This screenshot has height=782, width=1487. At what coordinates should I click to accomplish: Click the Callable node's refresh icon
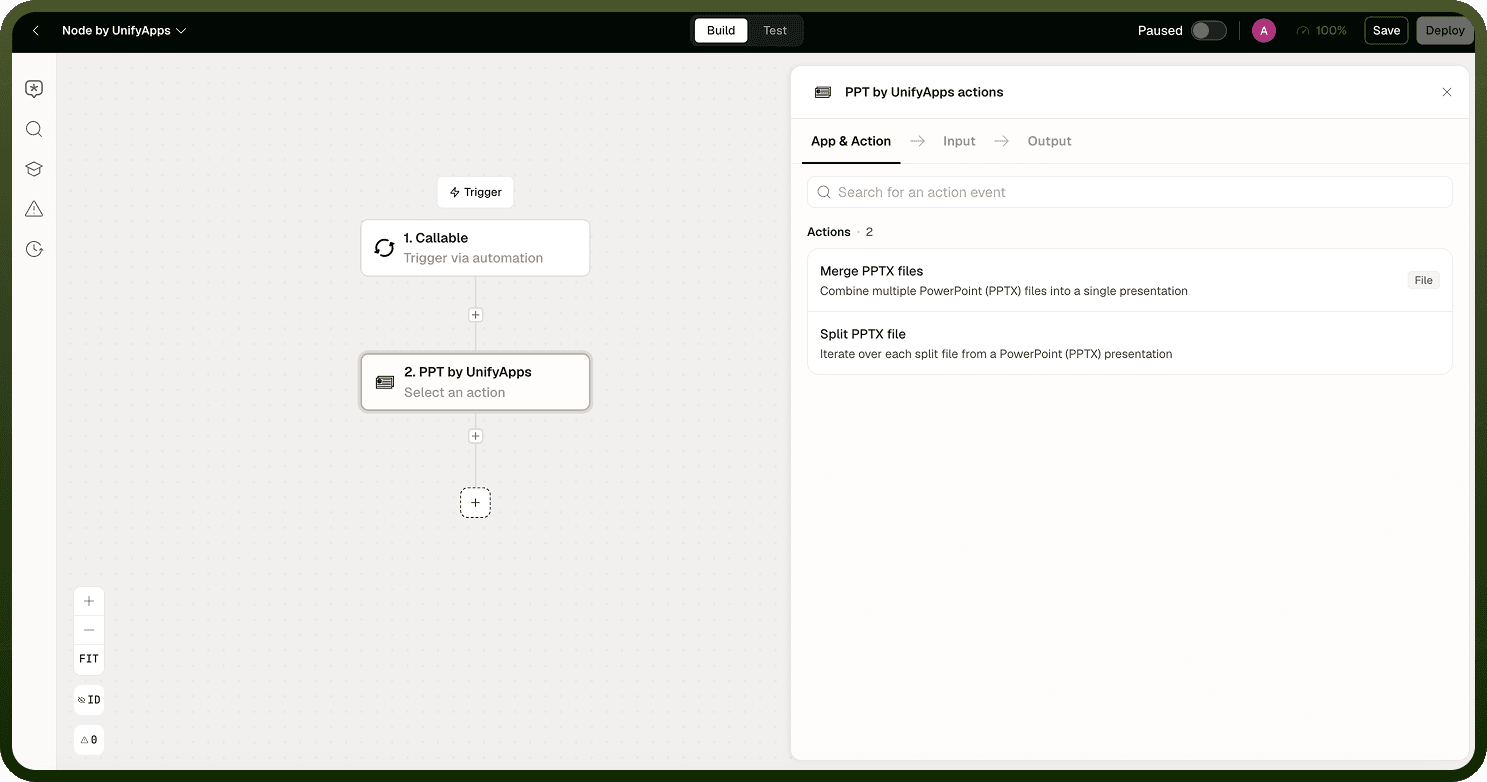pos(384,248)
